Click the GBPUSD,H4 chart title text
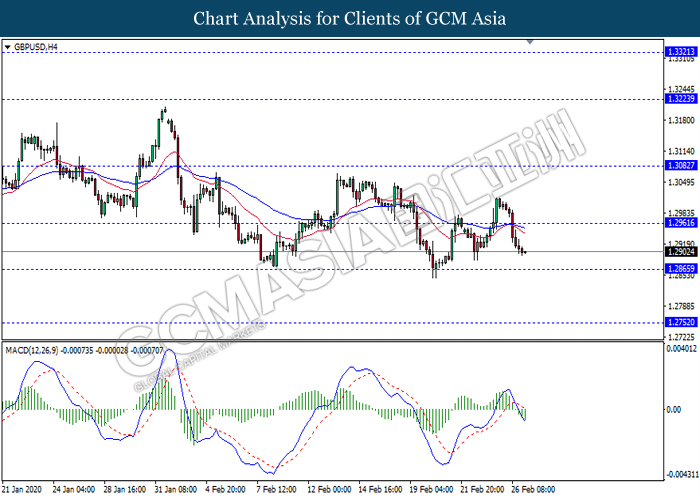This screenshot has height=500, width=700. point(36,47)
